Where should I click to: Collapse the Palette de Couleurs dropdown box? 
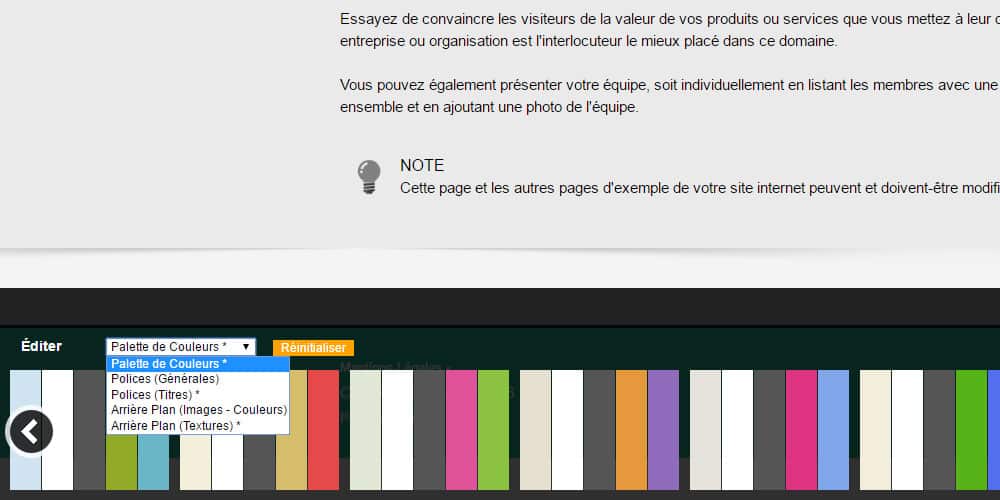pyautogui.click(x=180, y=347)
